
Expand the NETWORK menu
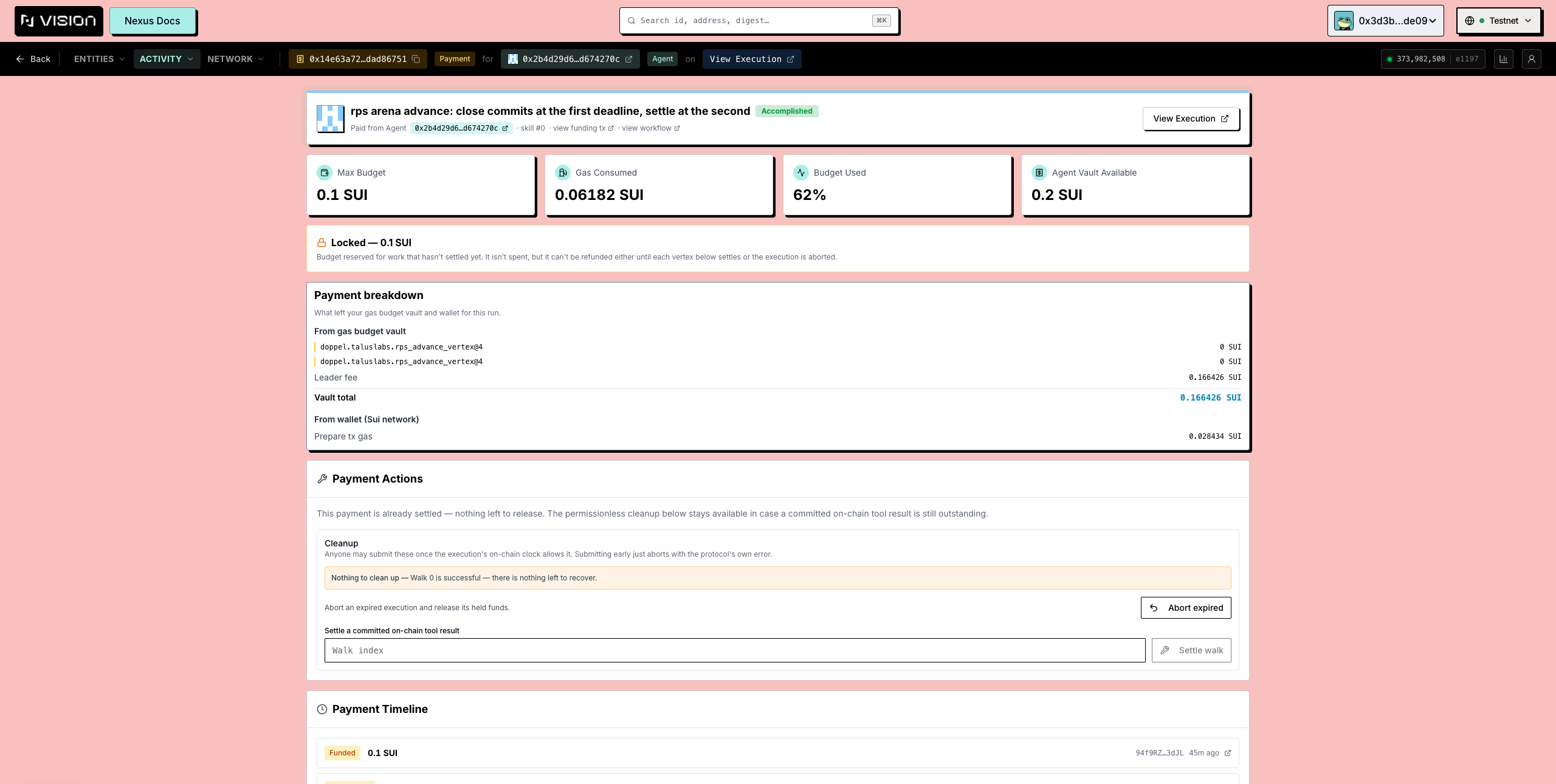click(235, 59)
